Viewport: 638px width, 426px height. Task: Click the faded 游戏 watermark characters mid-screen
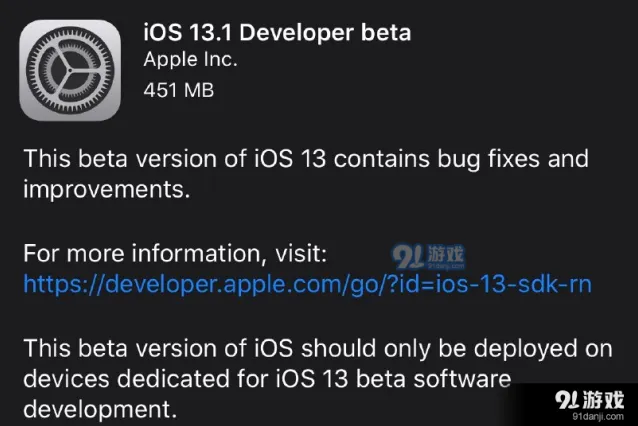446,254
